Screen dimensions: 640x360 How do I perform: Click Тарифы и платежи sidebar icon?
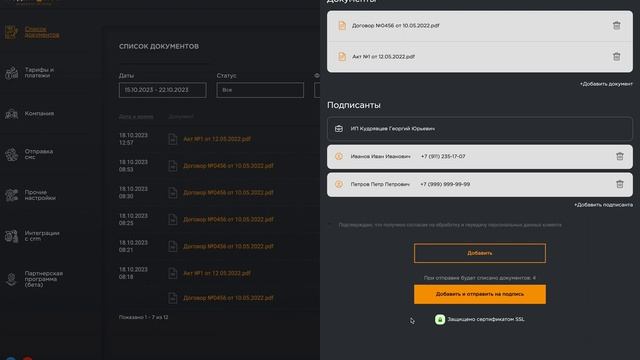pos(11,73)
